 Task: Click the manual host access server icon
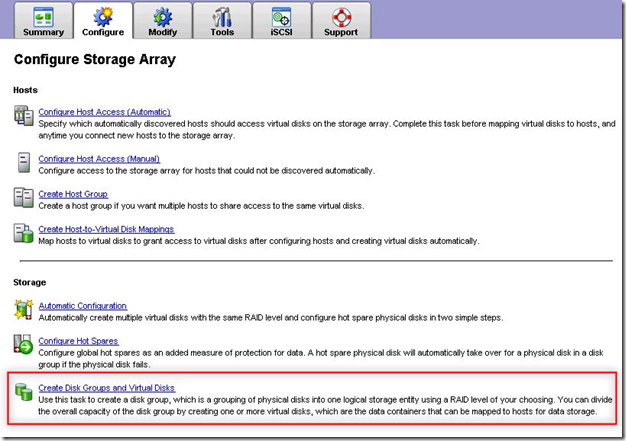(24, 162)
